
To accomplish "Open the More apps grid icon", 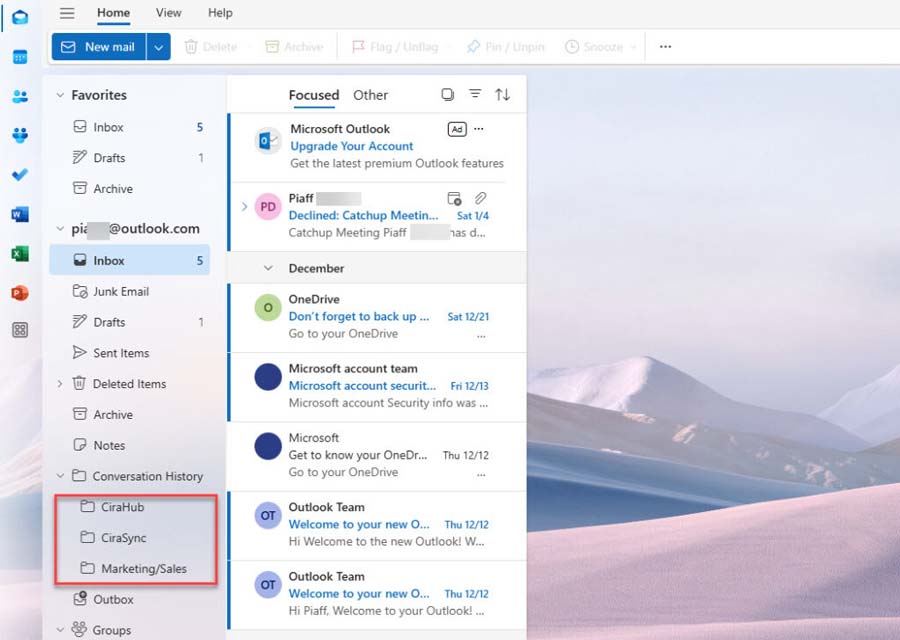I will coord(20,330).
